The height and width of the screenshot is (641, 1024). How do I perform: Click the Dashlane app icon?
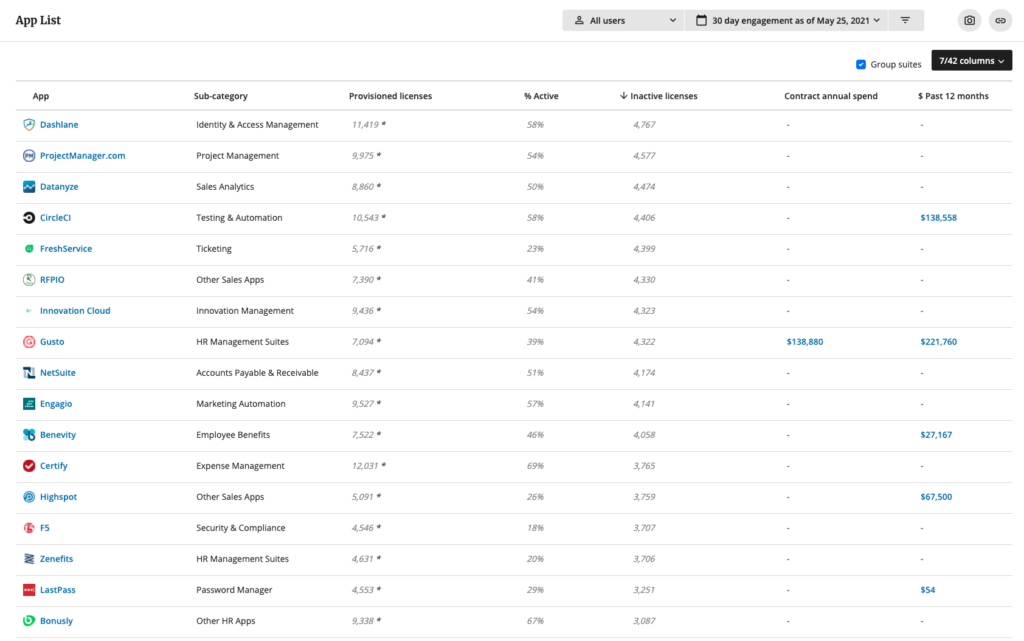29,125
